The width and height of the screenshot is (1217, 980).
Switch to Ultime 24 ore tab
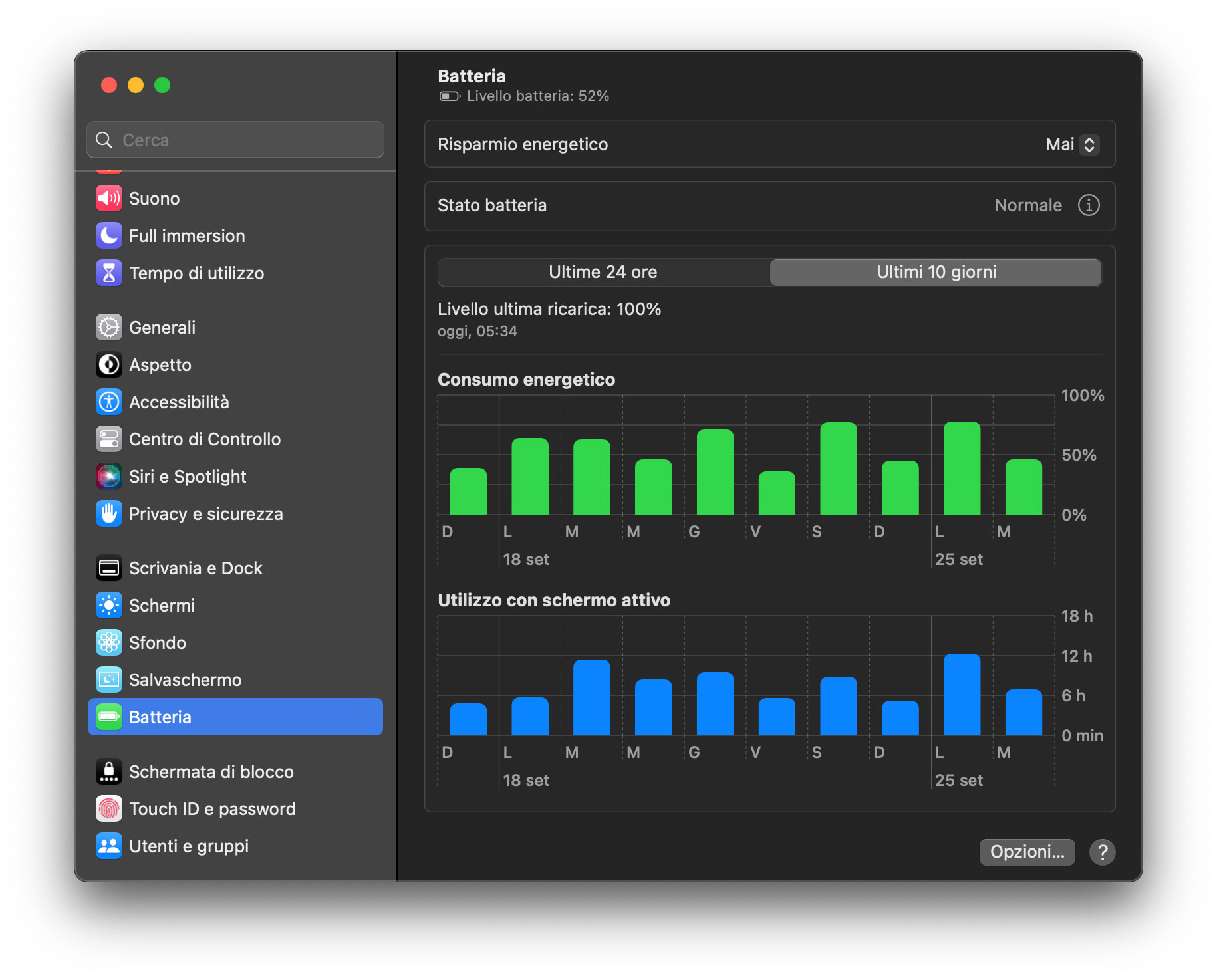click(603, 272)
